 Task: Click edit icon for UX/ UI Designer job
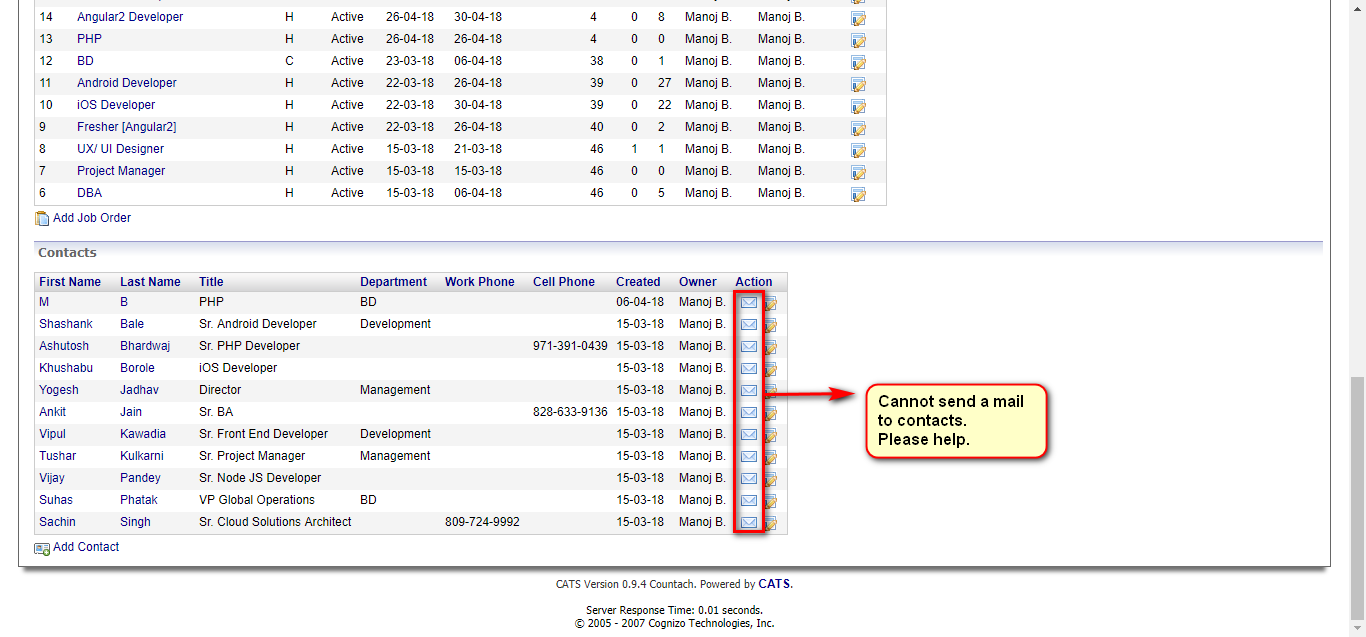pyautogui.click(x=858, y=150)
